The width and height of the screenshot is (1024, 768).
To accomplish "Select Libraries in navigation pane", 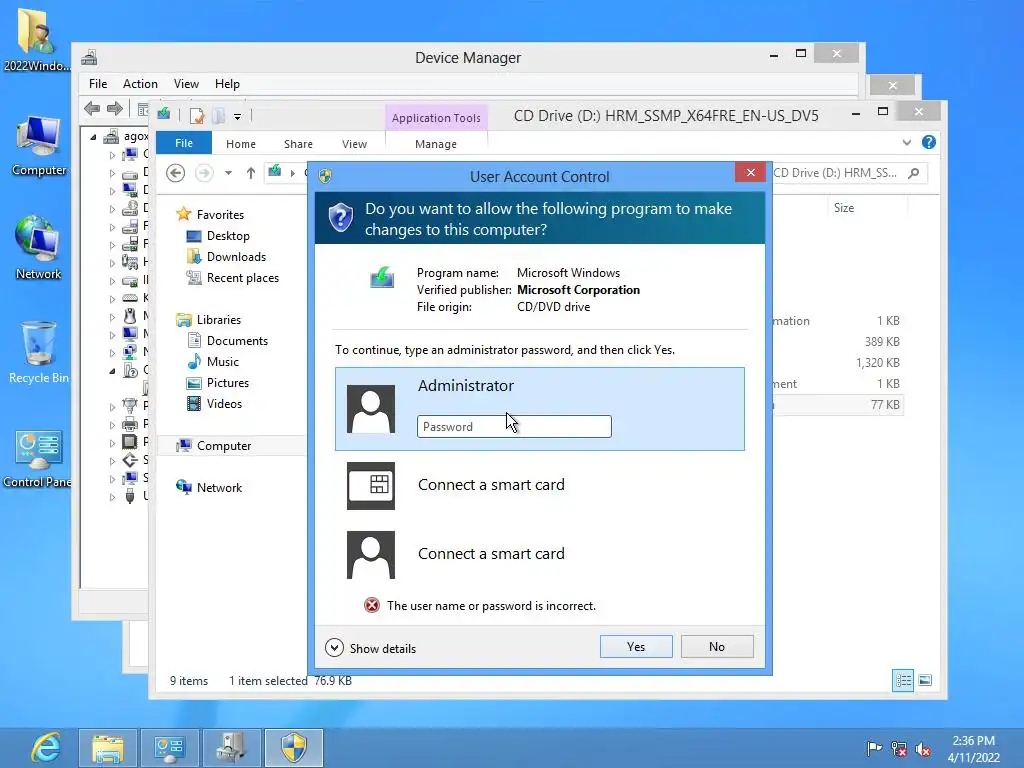I will pos(219,320).
